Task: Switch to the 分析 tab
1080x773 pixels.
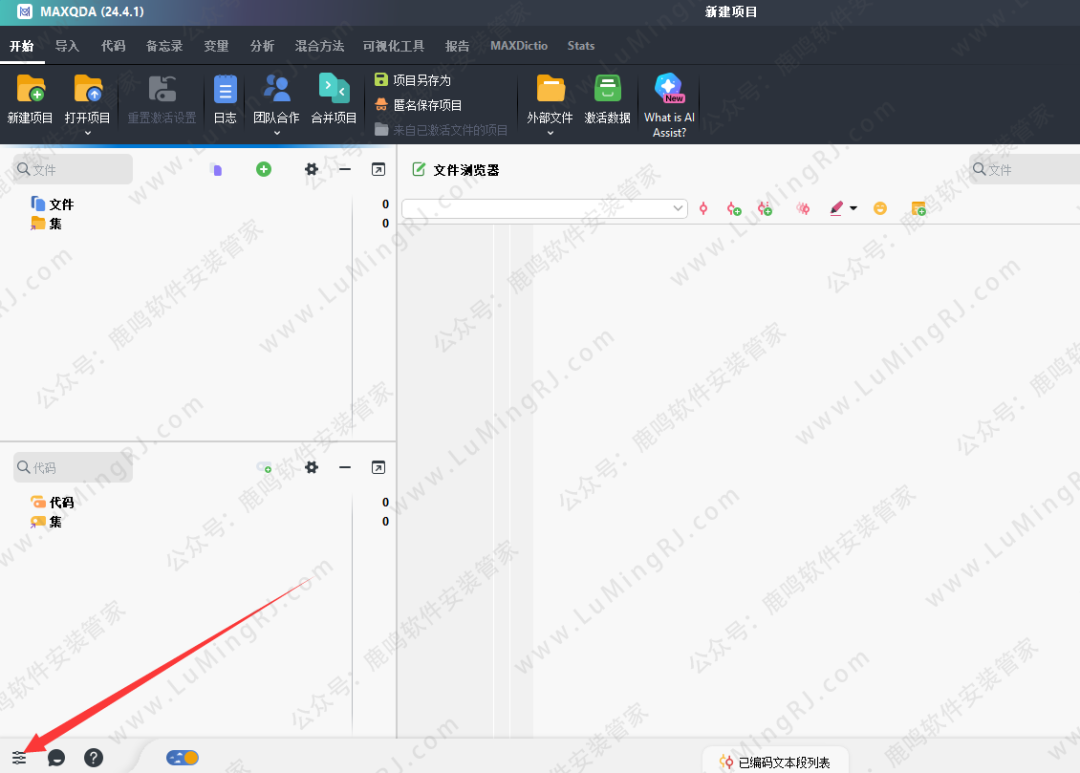Action: click(262, 46)
